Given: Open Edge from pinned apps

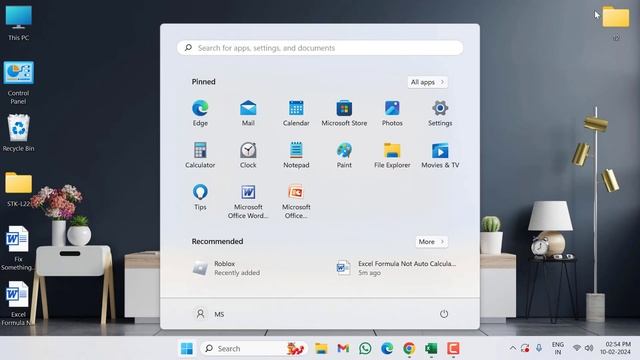Looking at the screenshot, I should click(200, 113).
